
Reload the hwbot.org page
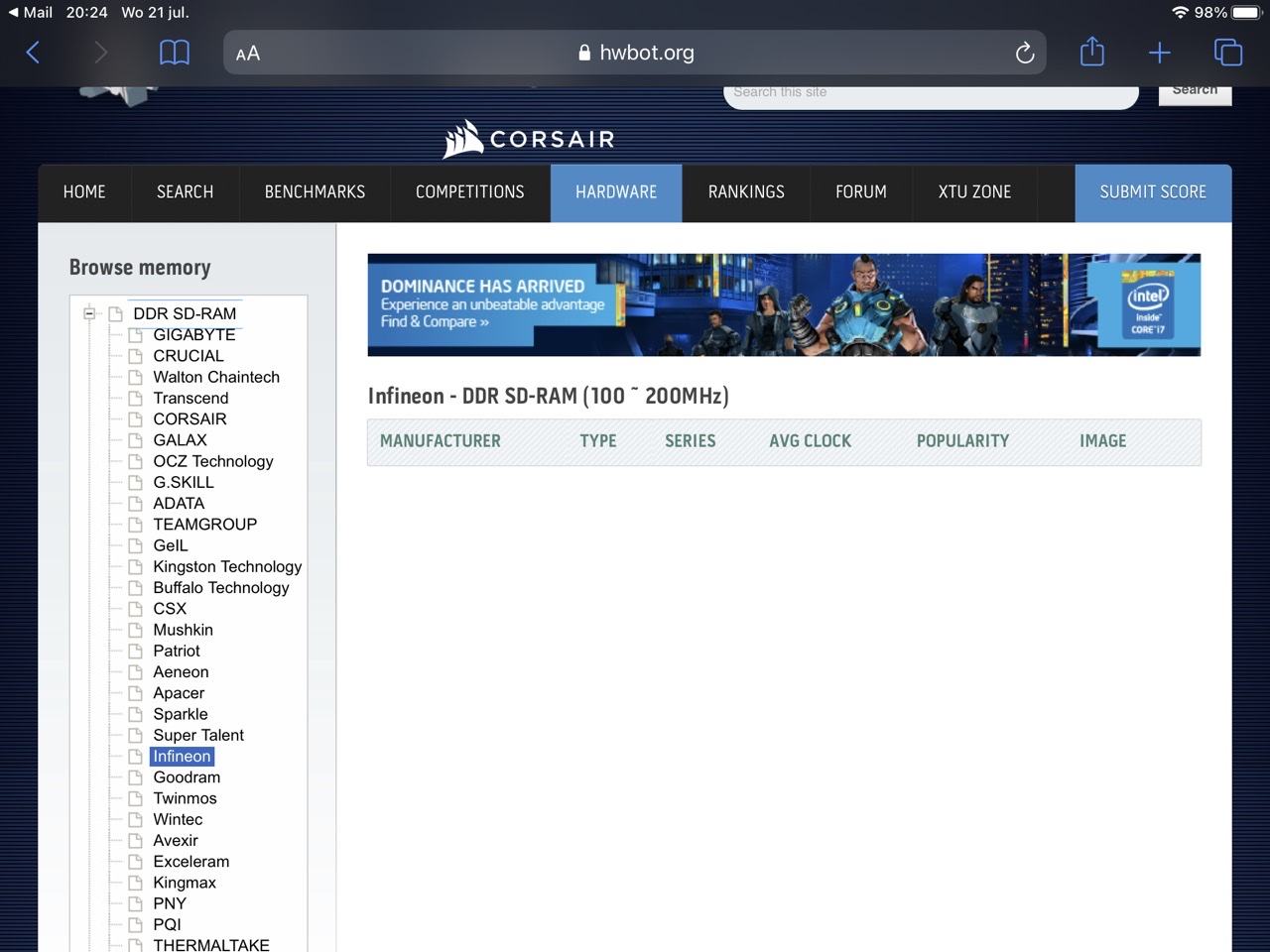click(1025, 53)
